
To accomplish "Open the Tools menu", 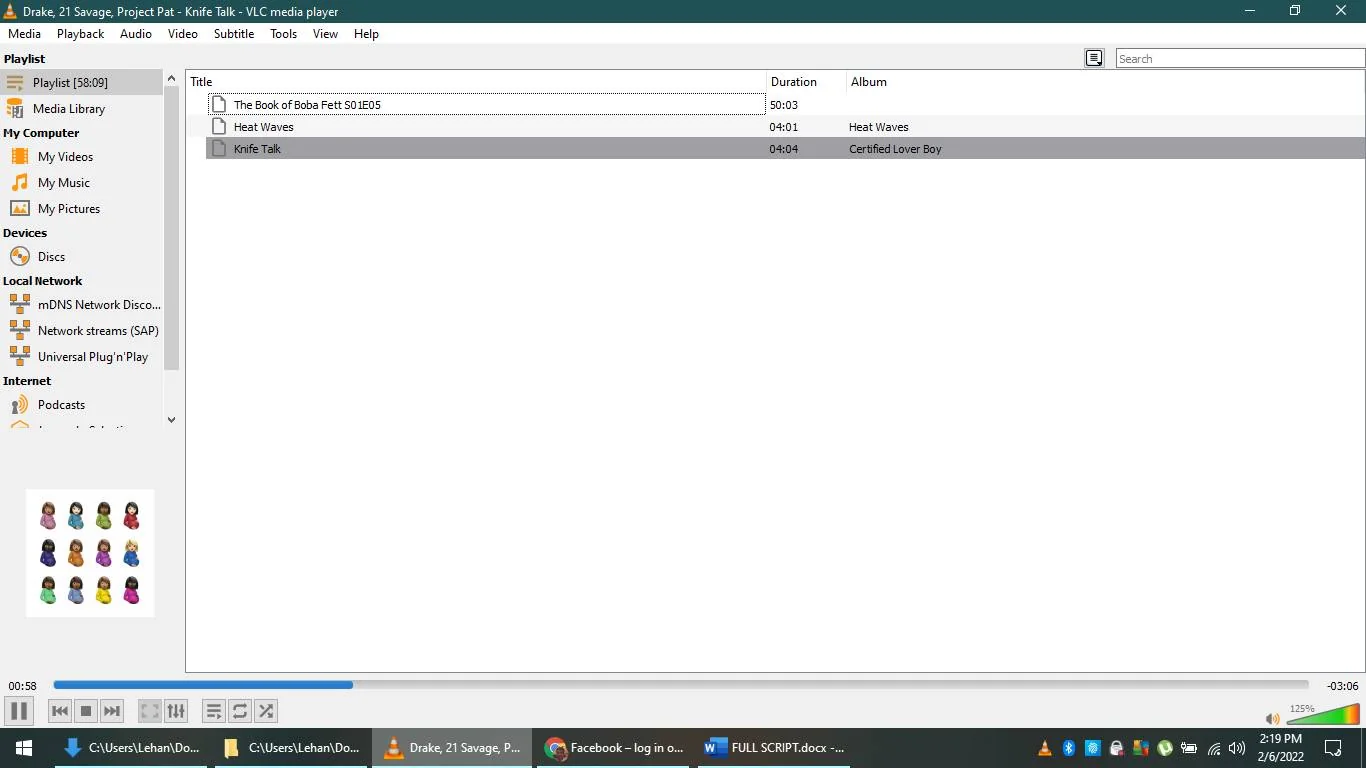I will [284, 33].
